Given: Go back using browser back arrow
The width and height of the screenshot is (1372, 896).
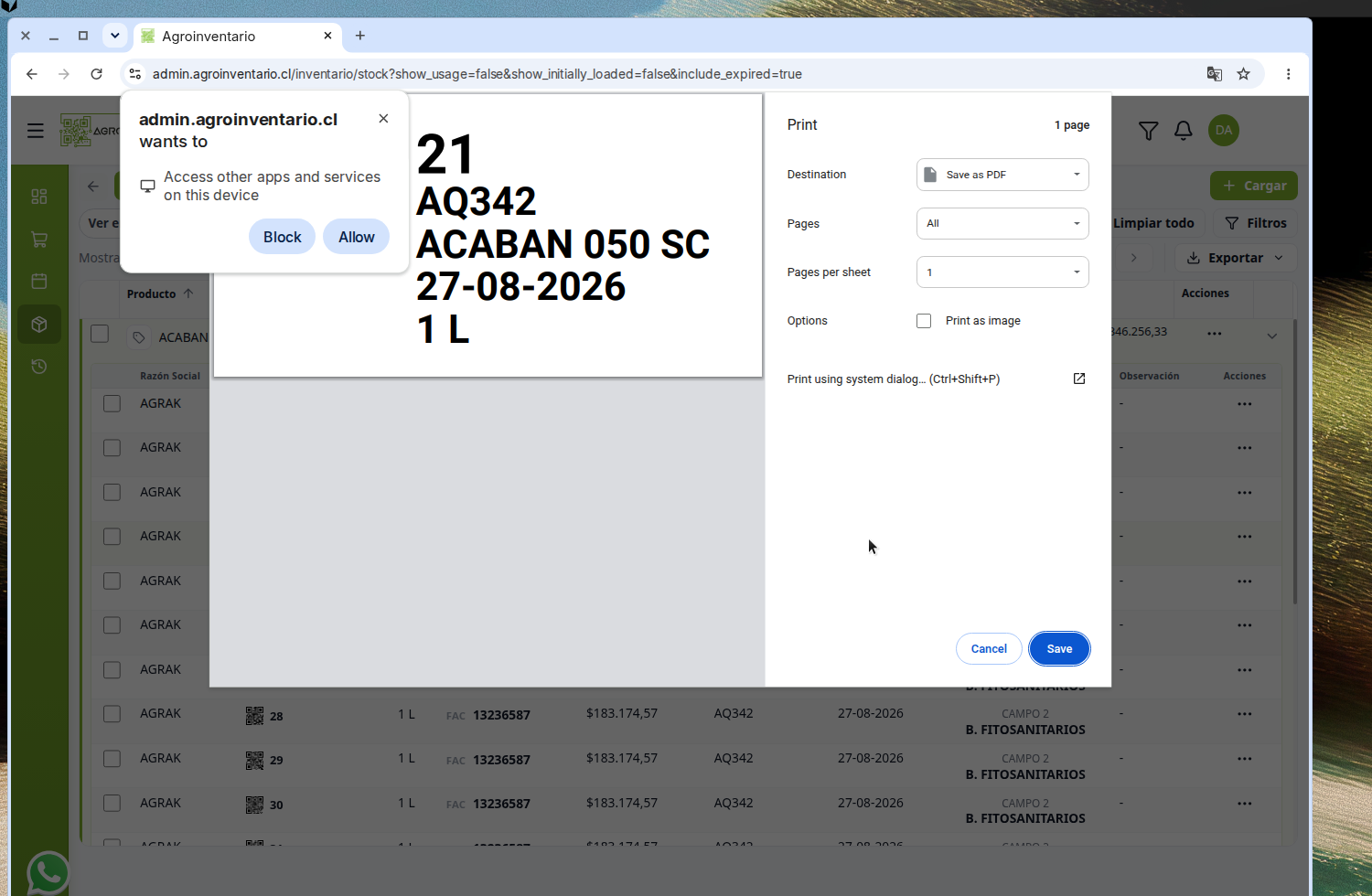Looking at the screenshot, I should pyautogui.click(x=32, y=74).
